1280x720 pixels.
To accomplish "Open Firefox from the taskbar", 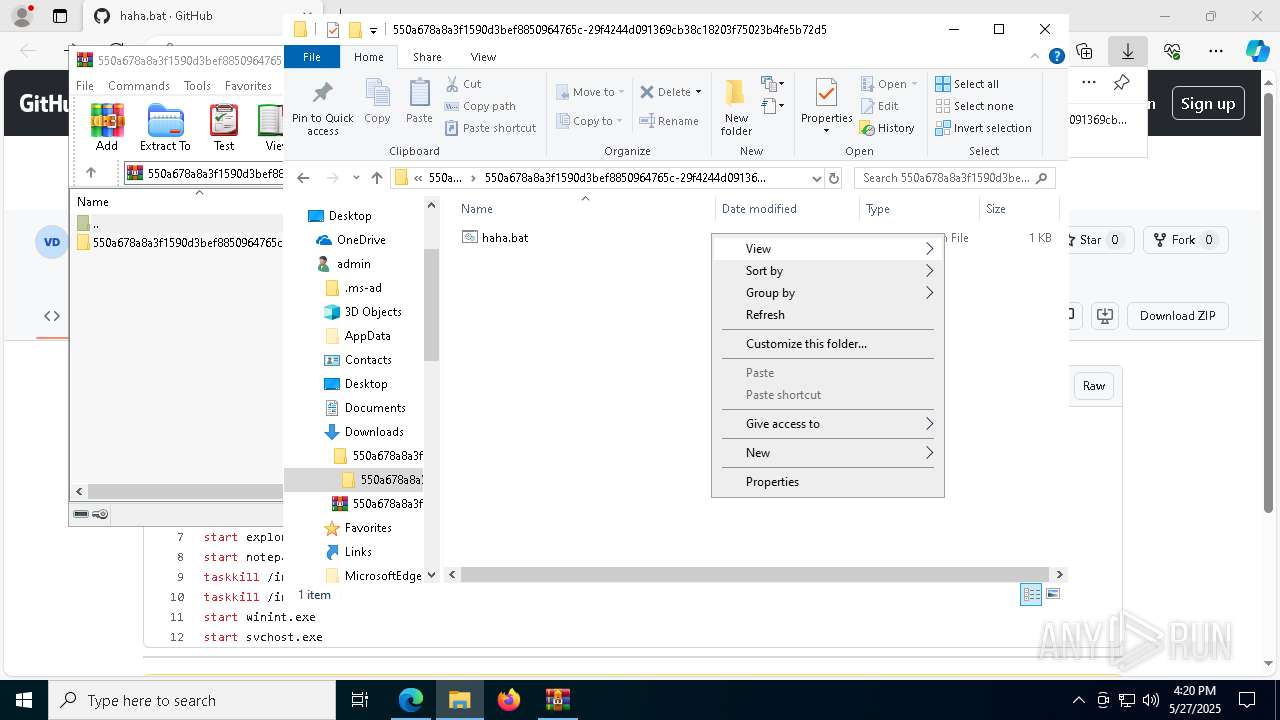I will pyautogui.click(x=509, y=700).
